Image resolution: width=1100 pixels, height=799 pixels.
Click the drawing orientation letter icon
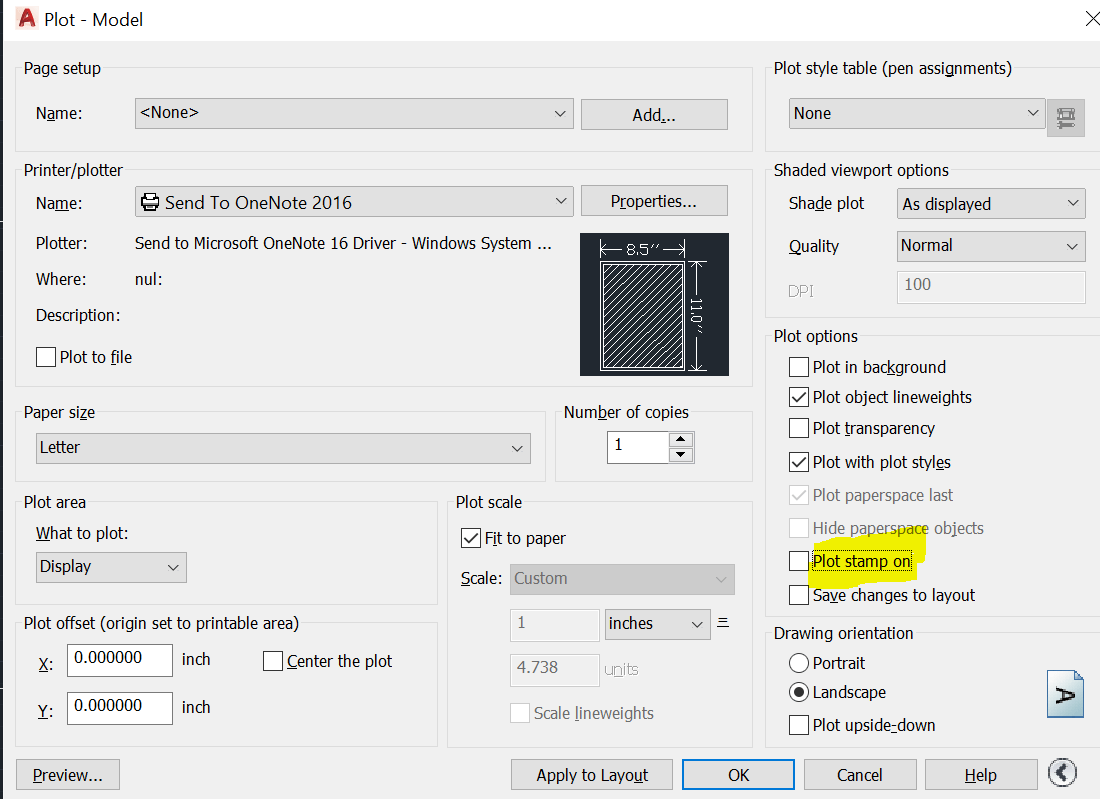(x=1065, y=693)
